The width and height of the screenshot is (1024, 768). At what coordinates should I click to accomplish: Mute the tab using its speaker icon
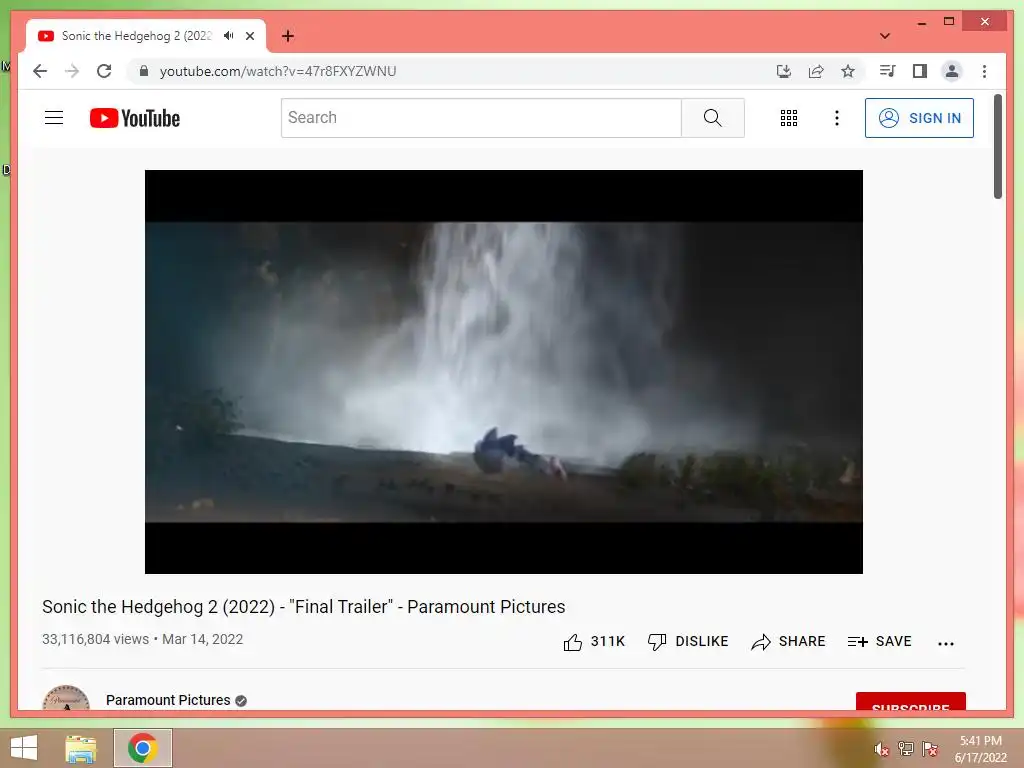pos(229,36)
